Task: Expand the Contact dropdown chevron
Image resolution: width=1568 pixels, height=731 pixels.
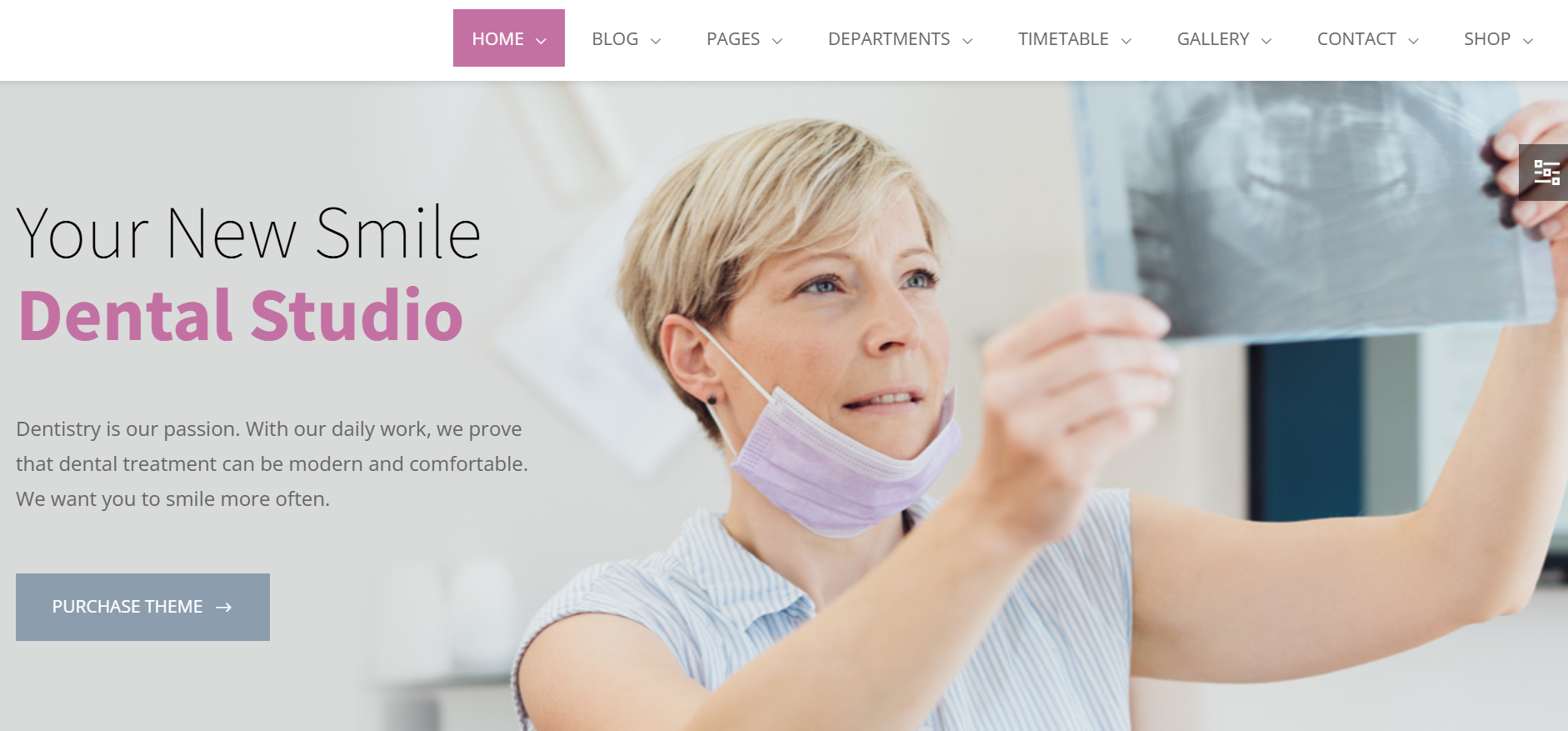Action: point(1413,40)
